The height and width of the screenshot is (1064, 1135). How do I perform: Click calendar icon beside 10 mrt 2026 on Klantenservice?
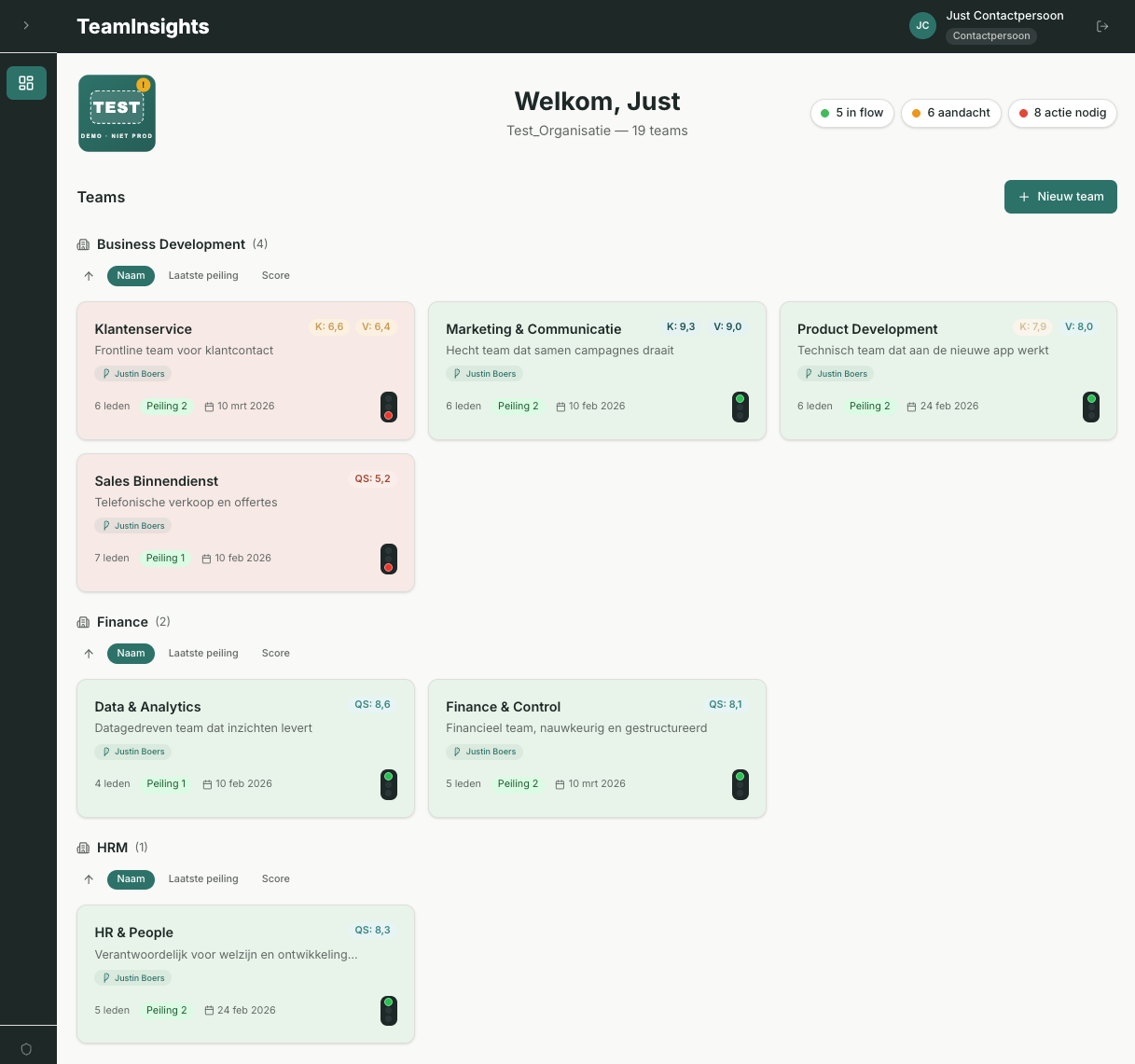pyautogui.click(x=209, y=407)
